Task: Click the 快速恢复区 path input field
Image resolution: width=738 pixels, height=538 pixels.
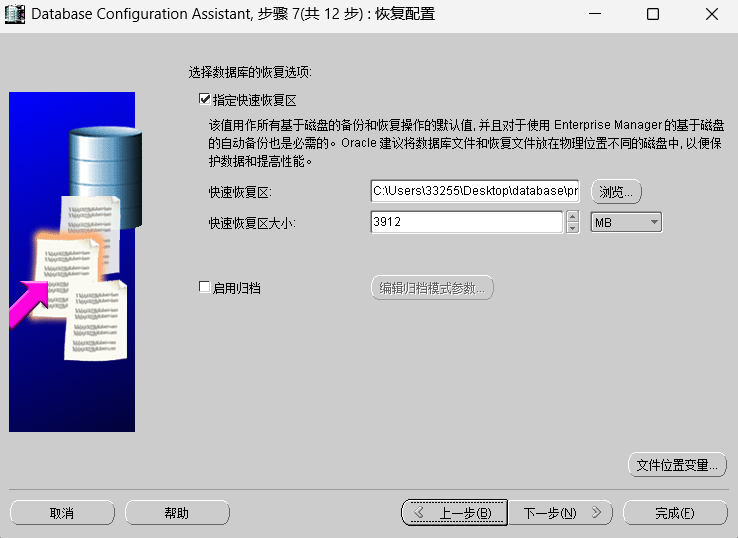Action: click(475, 191)
